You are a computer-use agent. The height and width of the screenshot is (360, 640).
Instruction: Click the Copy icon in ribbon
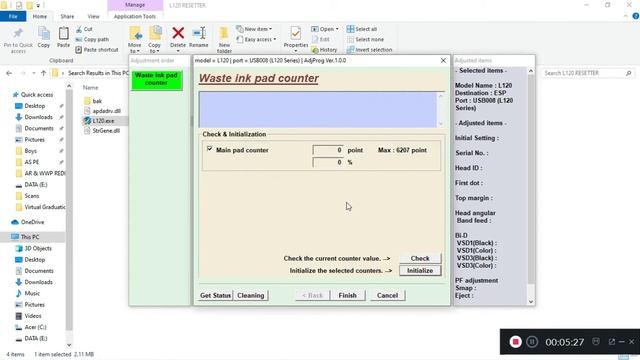point(44,33)
